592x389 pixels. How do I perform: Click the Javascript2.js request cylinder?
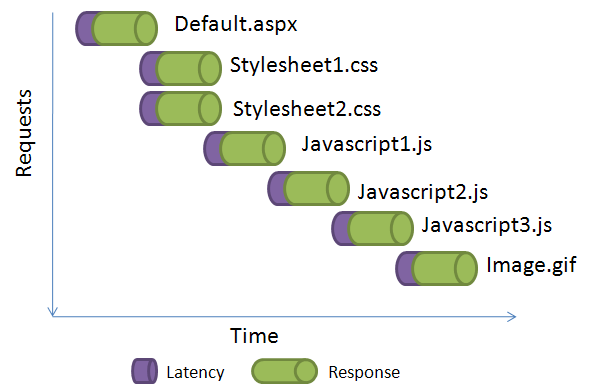(308, 188)
